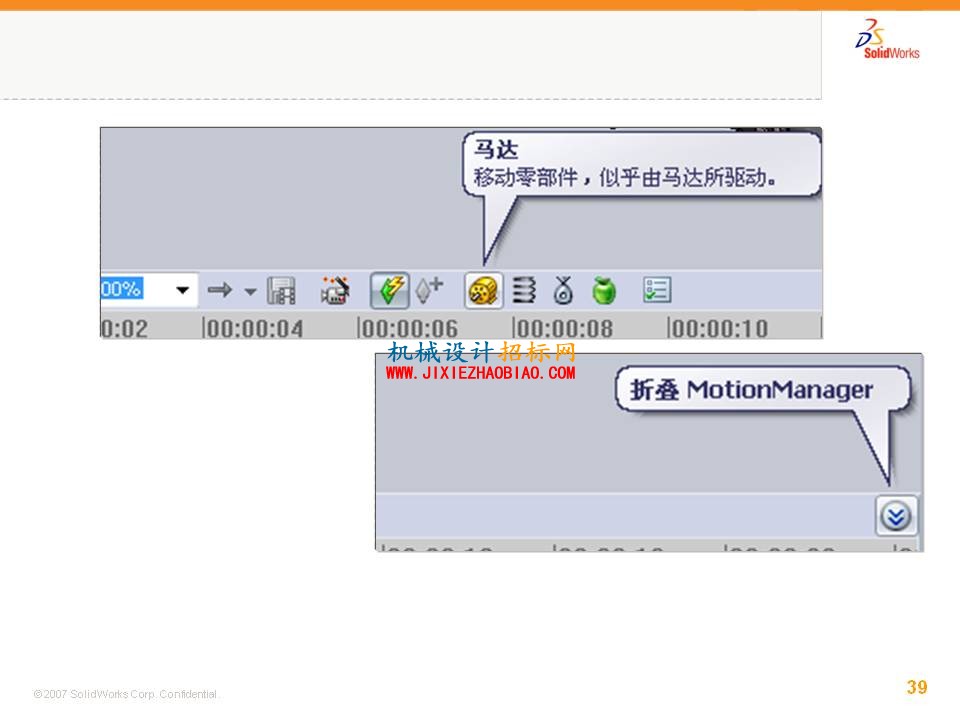Expand the playback mode dropdown arrow
This screenshot has width=960, height=720.
pyautogui.click(x=250, y=291)
